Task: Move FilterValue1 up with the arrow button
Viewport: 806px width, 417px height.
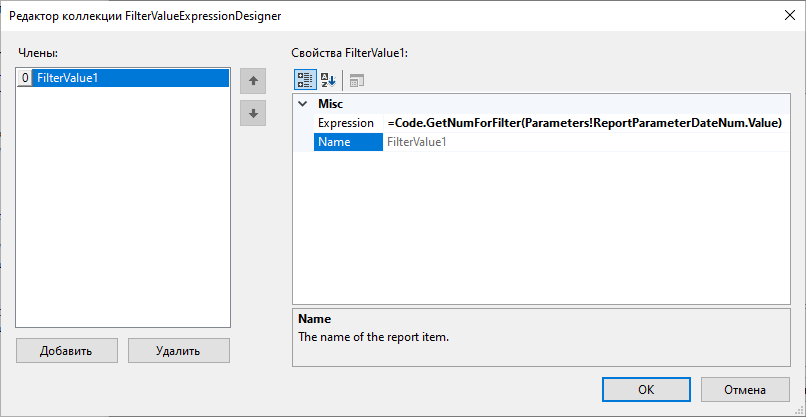Action: [253, 81]
